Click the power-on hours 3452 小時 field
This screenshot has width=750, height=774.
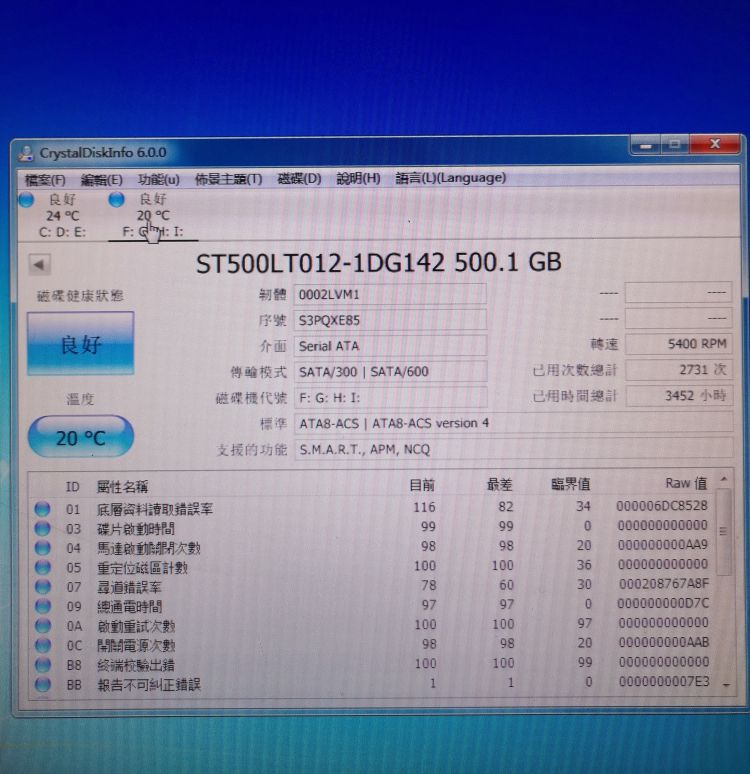click(679, 395)
